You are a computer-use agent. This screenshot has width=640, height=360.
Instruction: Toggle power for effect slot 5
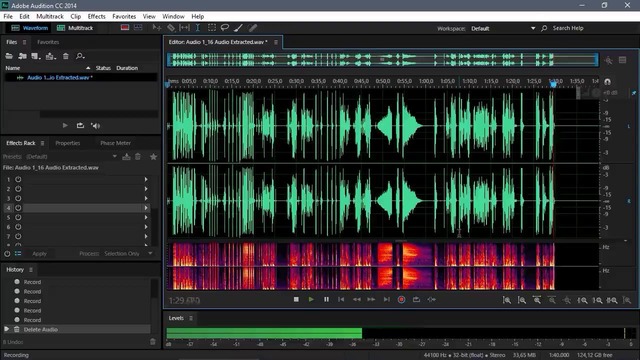click(x=18, y=217)
